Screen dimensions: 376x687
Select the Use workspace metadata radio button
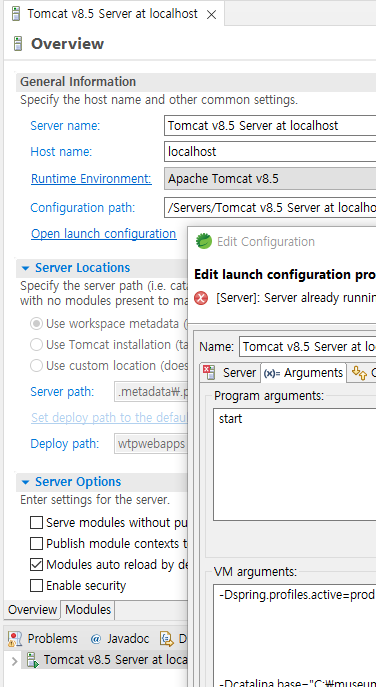(x=36, y=324)
